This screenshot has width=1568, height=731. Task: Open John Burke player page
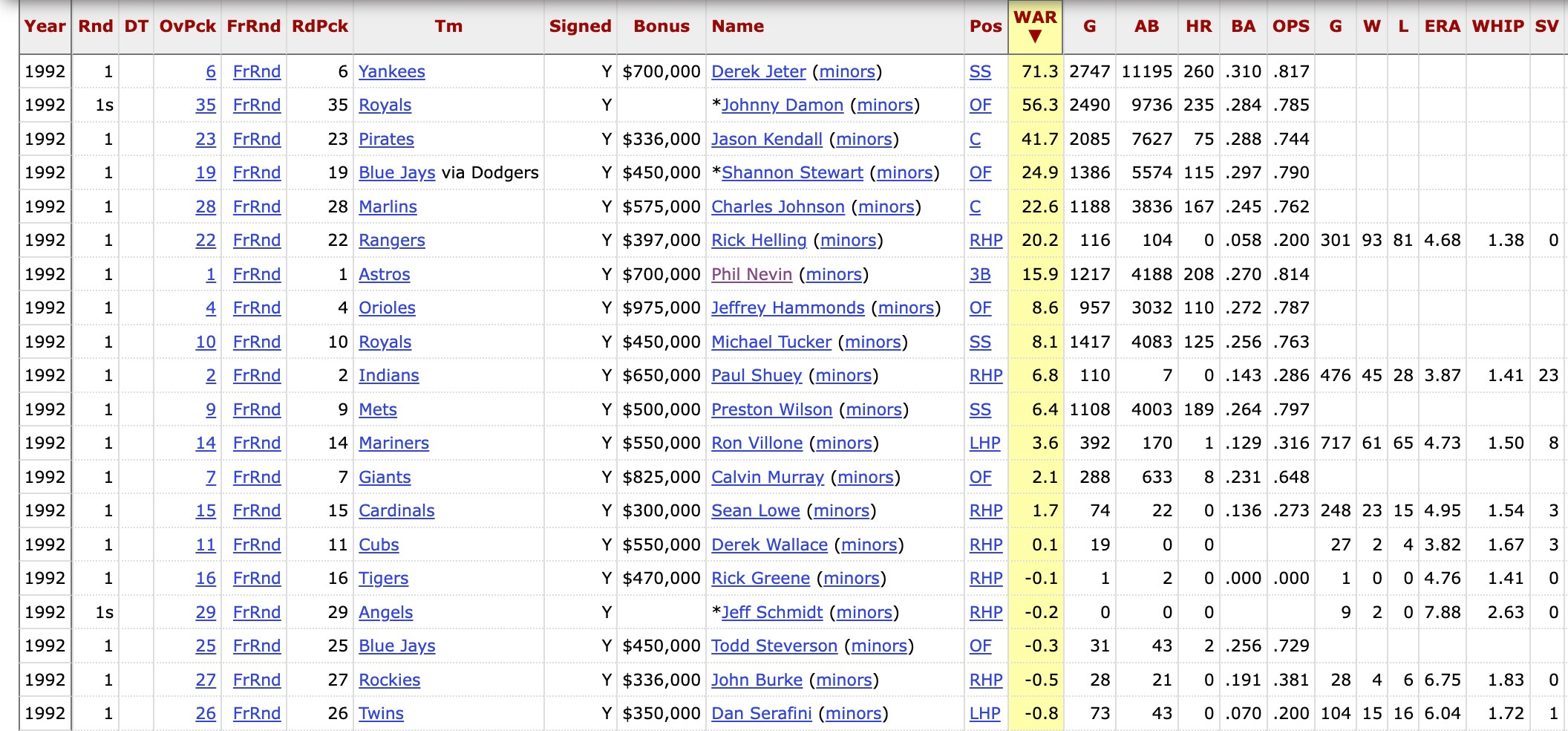pyautogui.click(x=757, y=680)
